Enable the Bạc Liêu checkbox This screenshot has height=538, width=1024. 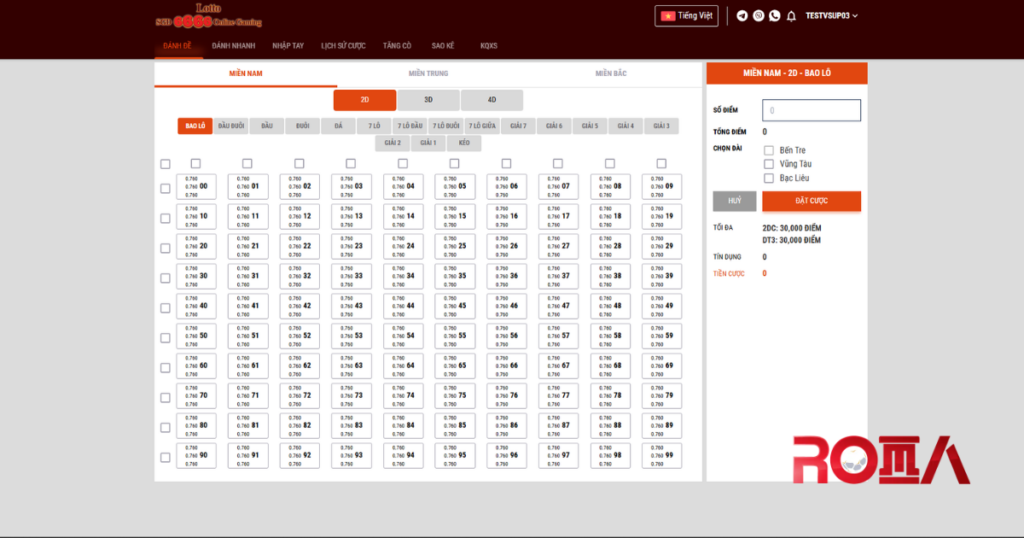pos(769,178)
